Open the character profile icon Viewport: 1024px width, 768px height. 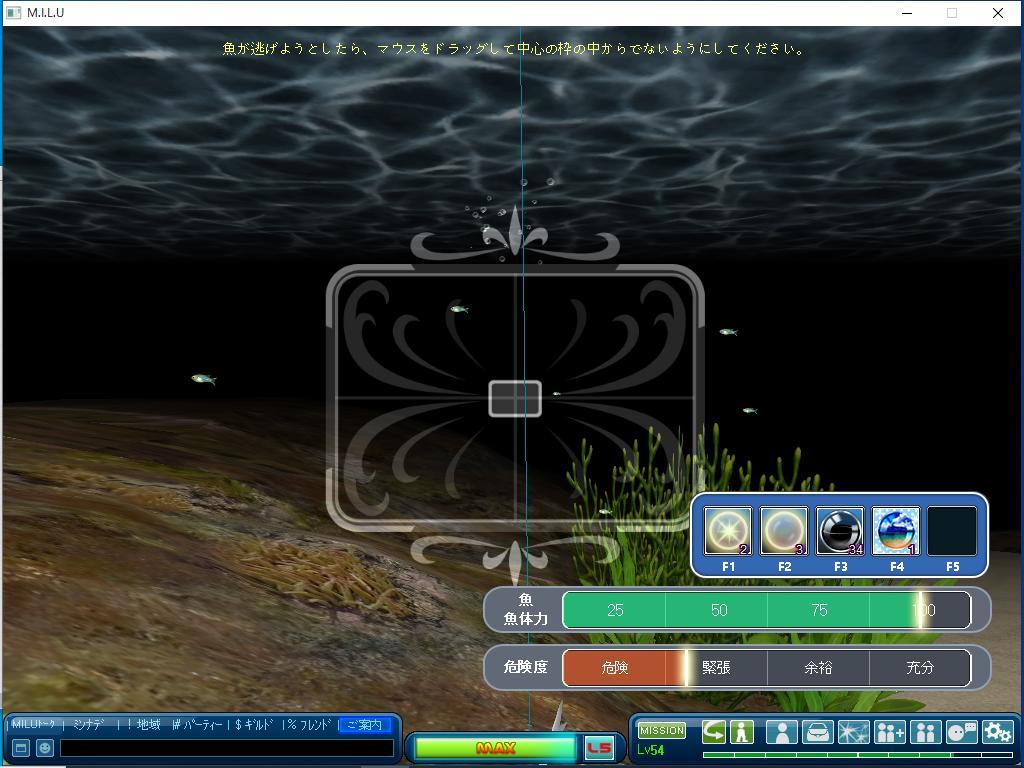(x=782, y=732)
